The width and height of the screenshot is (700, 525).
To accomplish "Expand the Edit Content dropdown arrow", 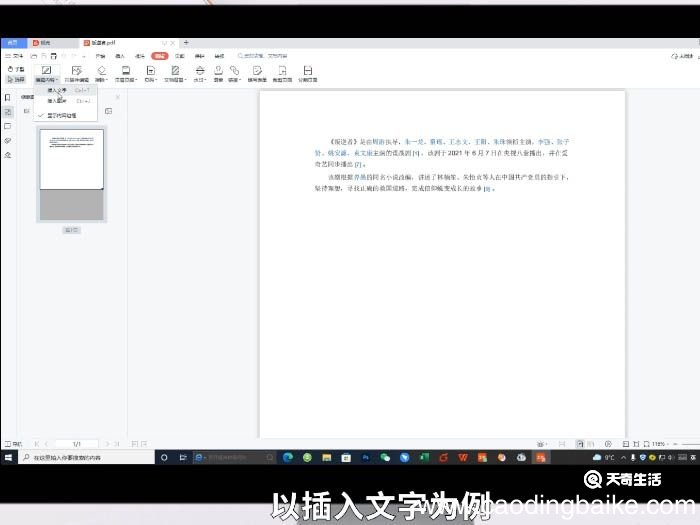I will [57, 80].
